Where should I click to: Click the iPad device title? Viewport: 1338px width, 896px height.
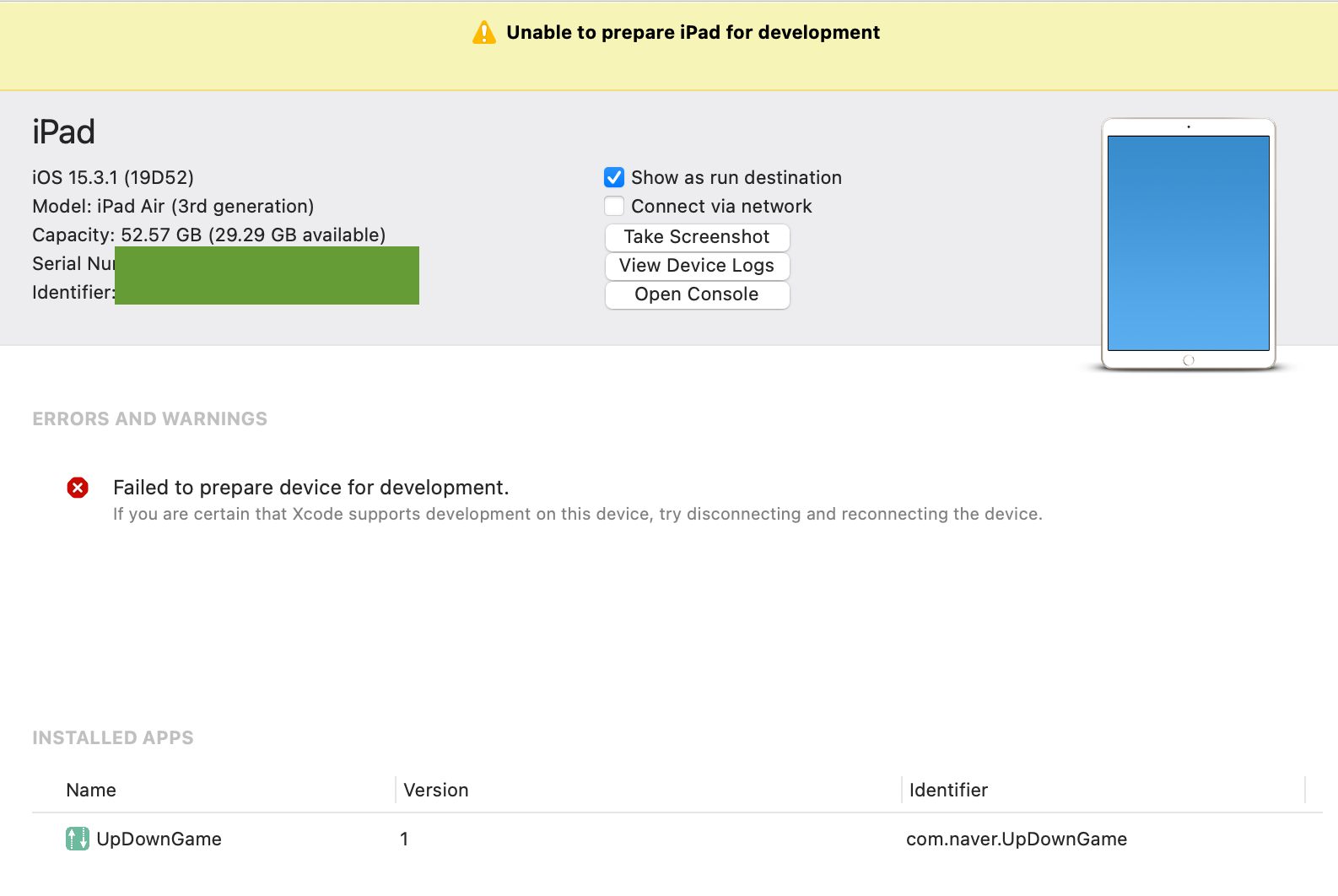(x=63, y=132)
